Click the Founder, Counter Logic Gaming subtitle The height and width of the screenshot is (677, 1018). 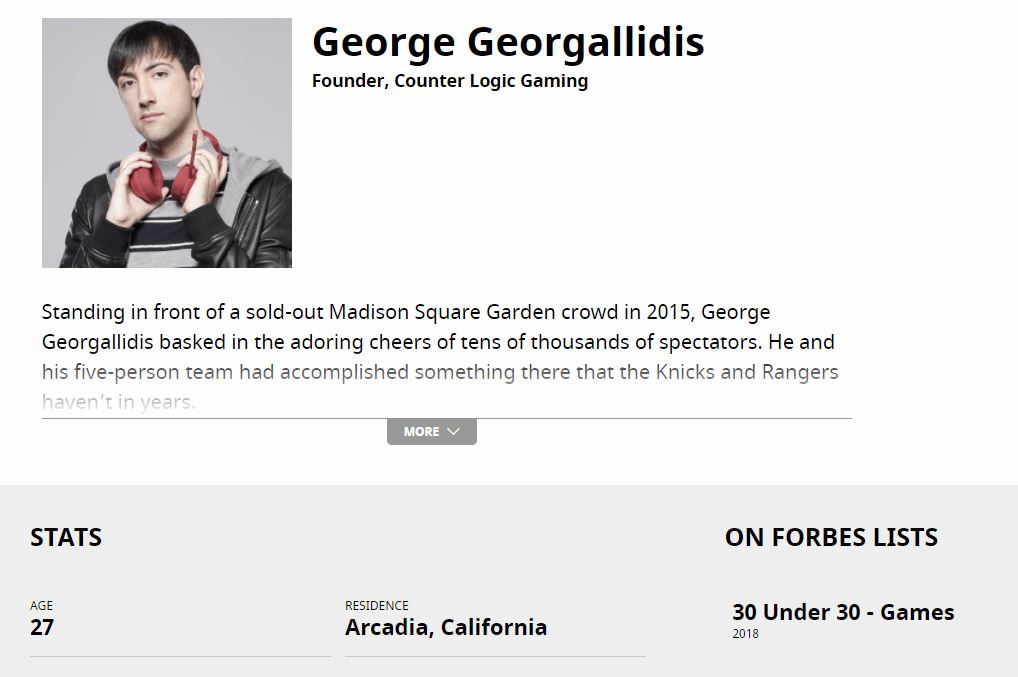coord(450,81)
